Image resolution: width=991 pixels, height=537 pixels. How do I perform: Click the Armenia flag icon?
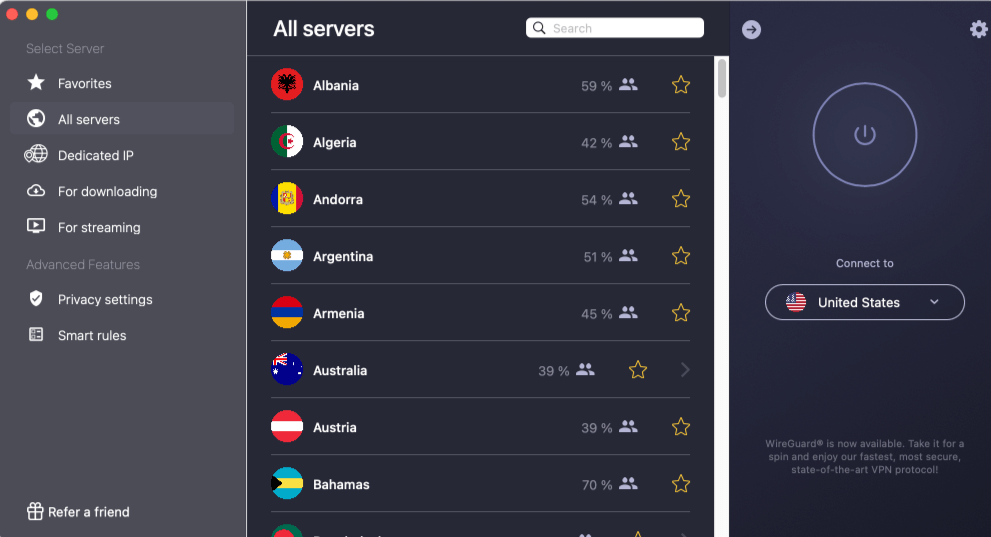[x=287, y=312]
